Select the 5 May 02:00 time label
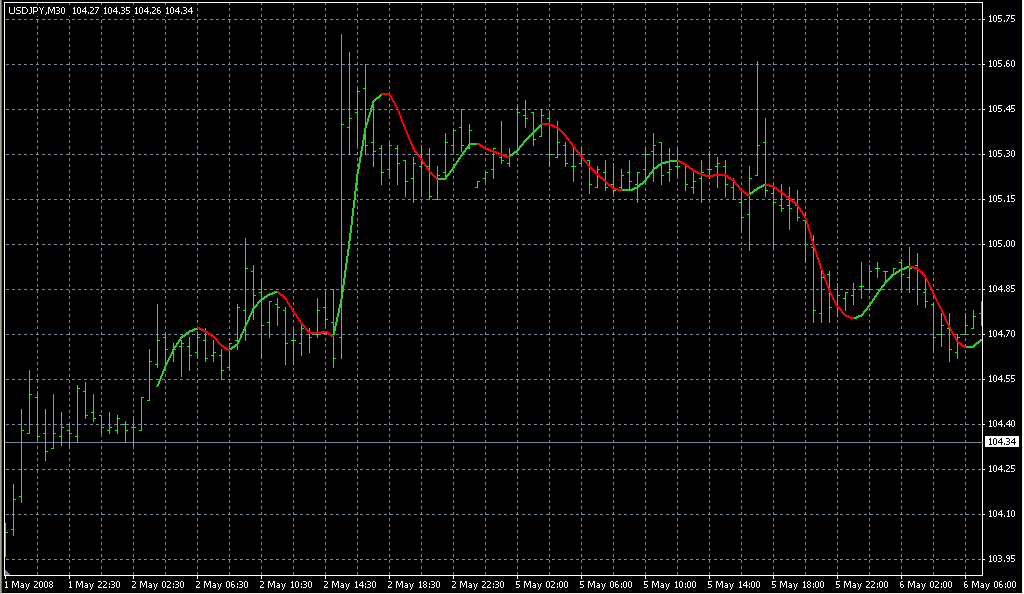 point(541,584)
